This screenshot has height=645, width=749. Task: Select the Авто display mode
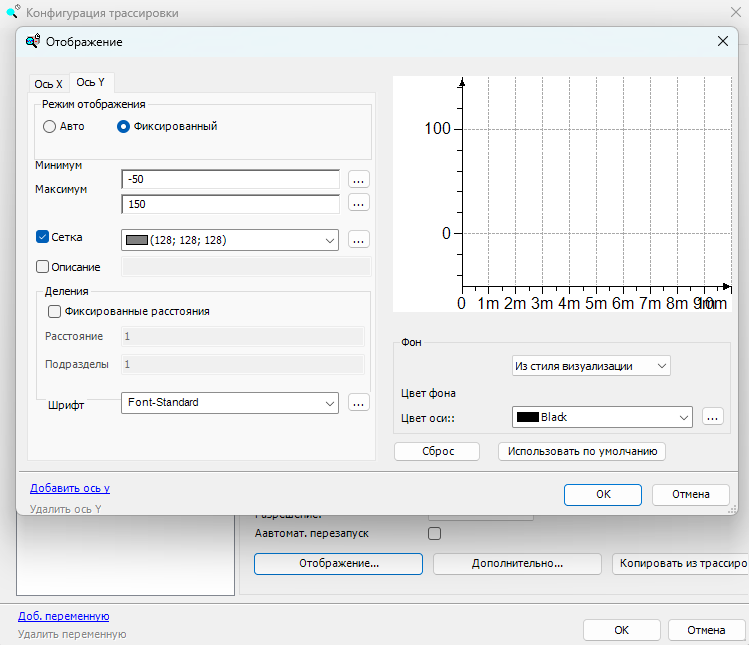pyautogui.click(x=50, y=127)
